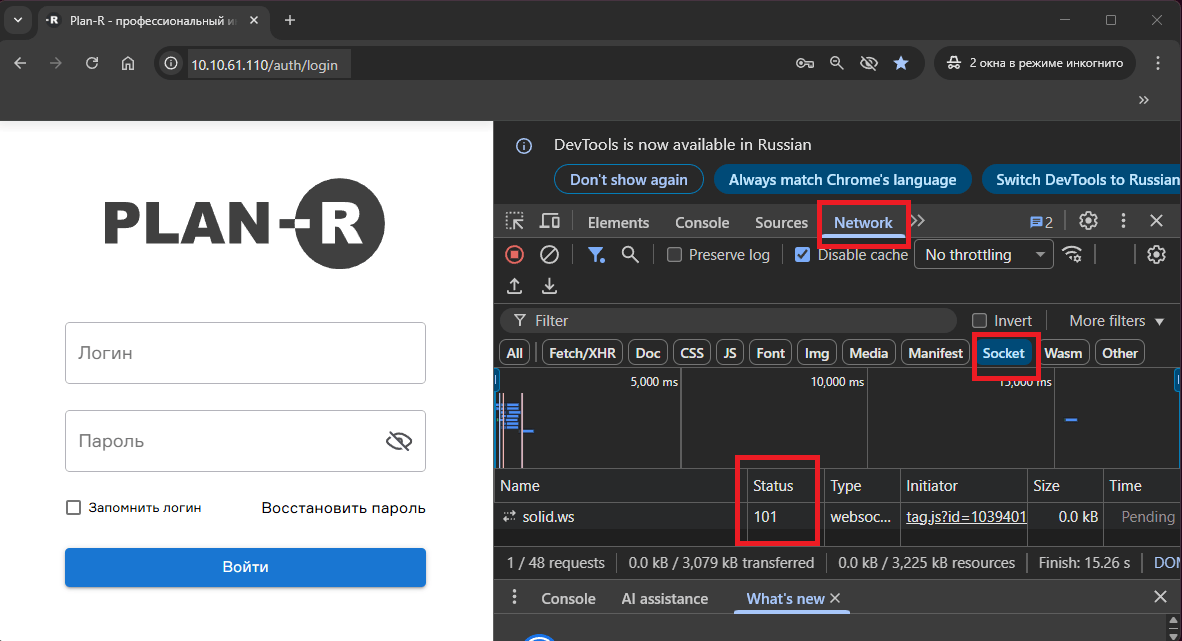1182x641 pixels.
Task: Click the import HAR upload icon
Action: point(514,286)
